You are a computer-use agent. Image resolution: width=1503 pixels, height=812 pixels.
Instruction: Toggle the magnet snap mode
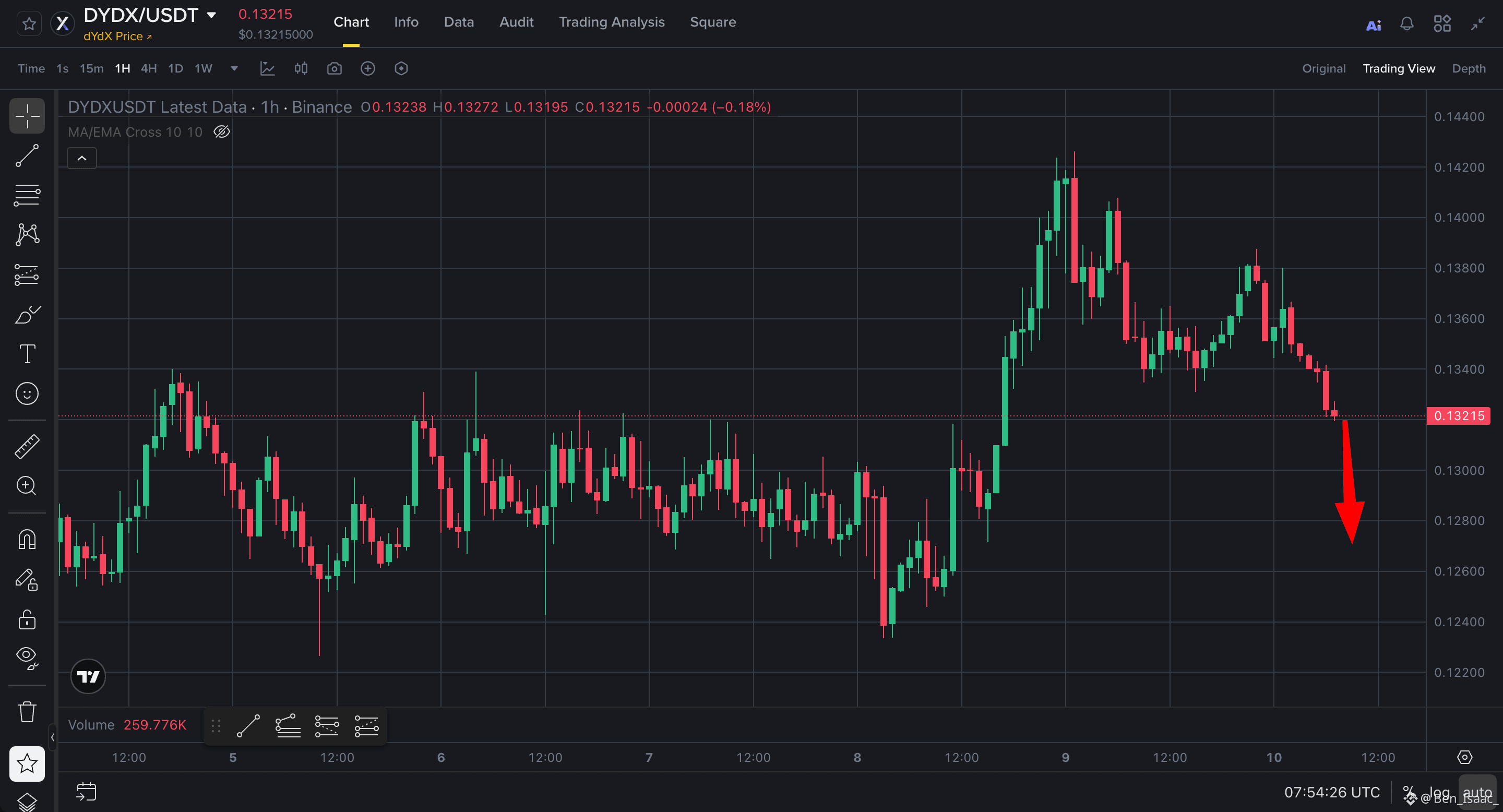[x=27, y=539]
